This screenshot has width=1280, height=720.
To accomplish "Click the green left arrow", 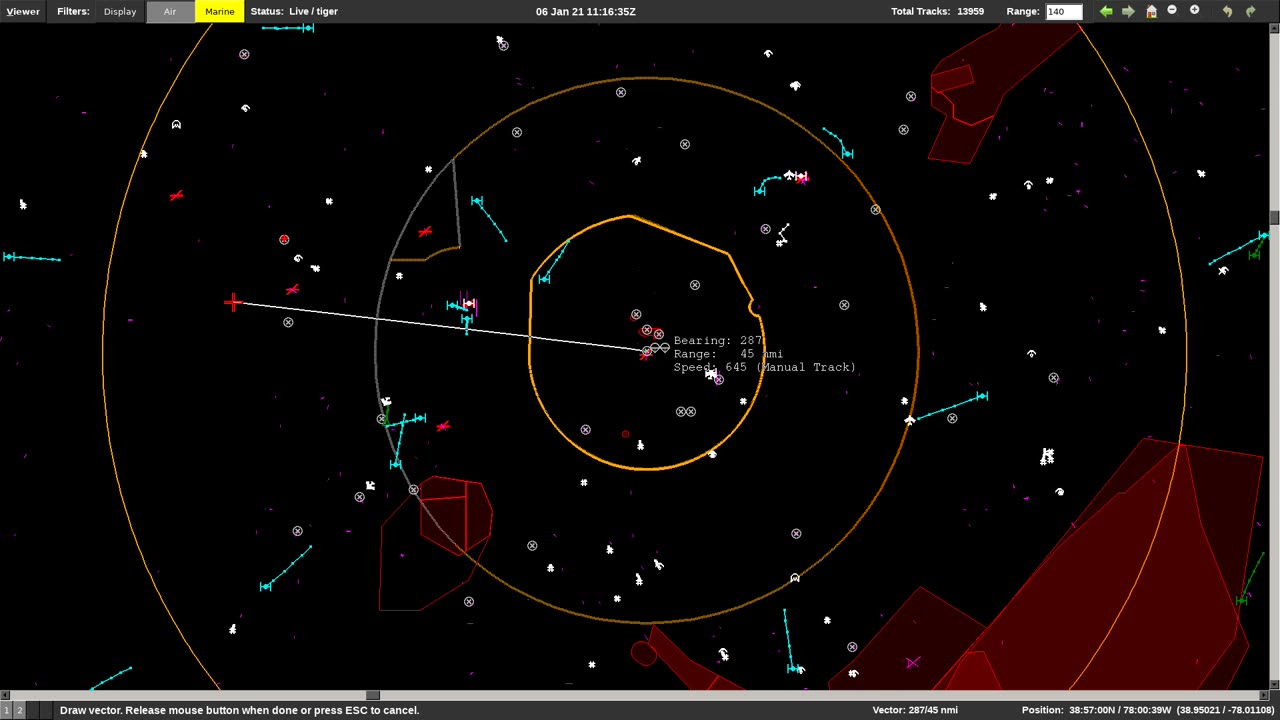I will pyautogui.click(x=1106, y=11).
